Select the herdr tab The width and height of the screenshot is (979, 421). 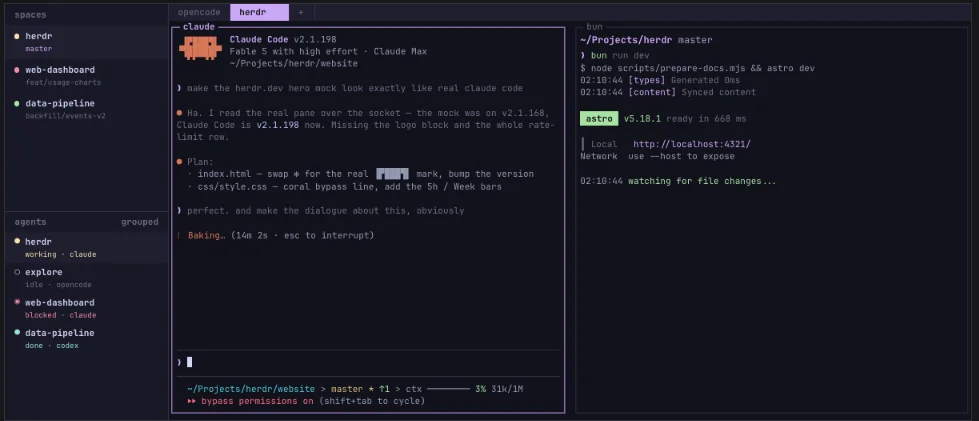(259, 12)
